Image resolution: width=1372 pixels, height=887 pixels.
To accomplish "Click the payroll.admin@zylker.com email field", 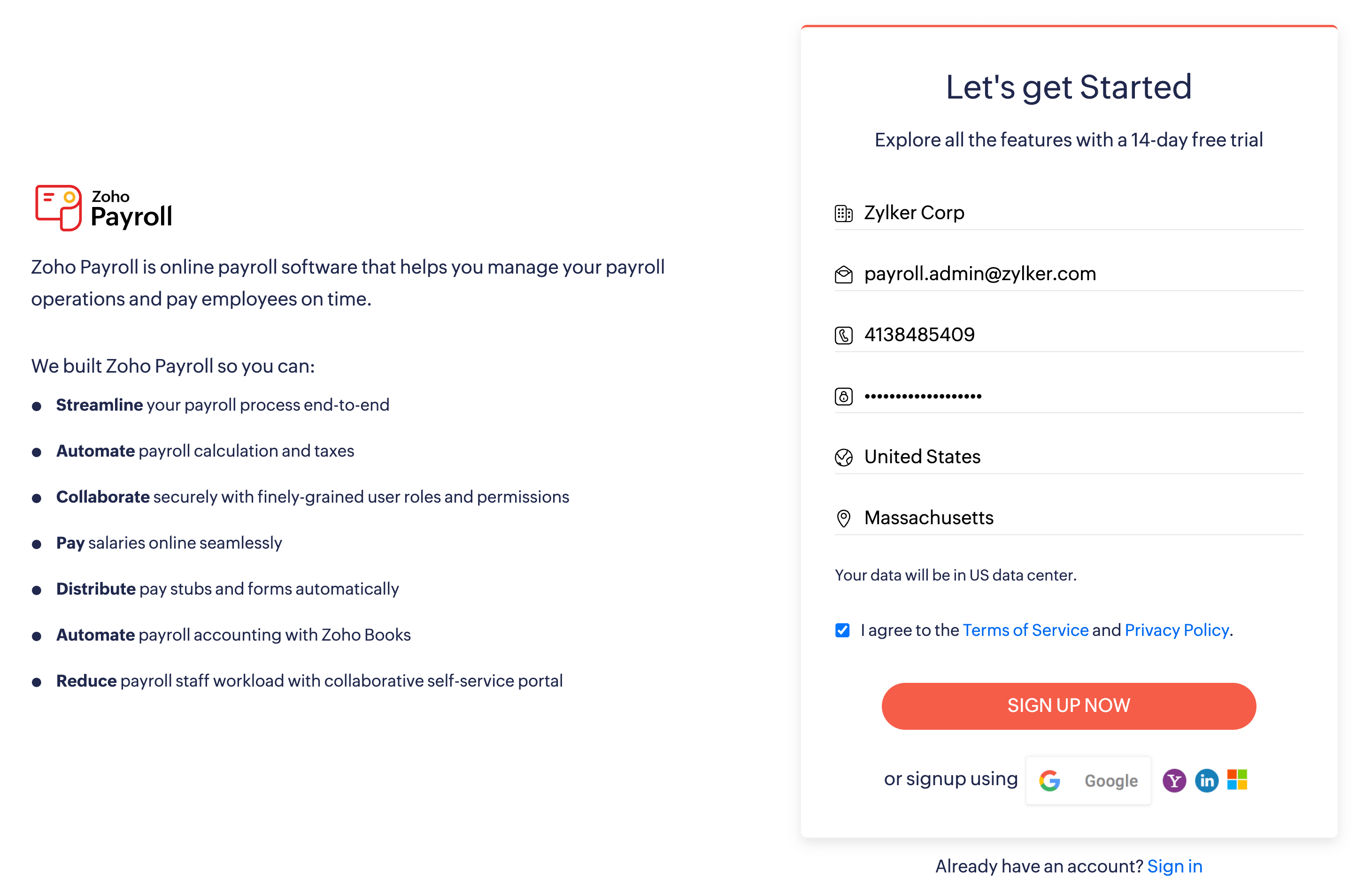I will coord(1078,274).
